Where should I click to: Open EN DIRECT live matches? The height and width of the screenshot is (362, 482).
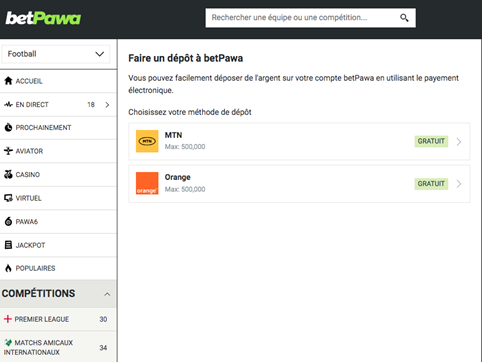click(x=58, y=105)
